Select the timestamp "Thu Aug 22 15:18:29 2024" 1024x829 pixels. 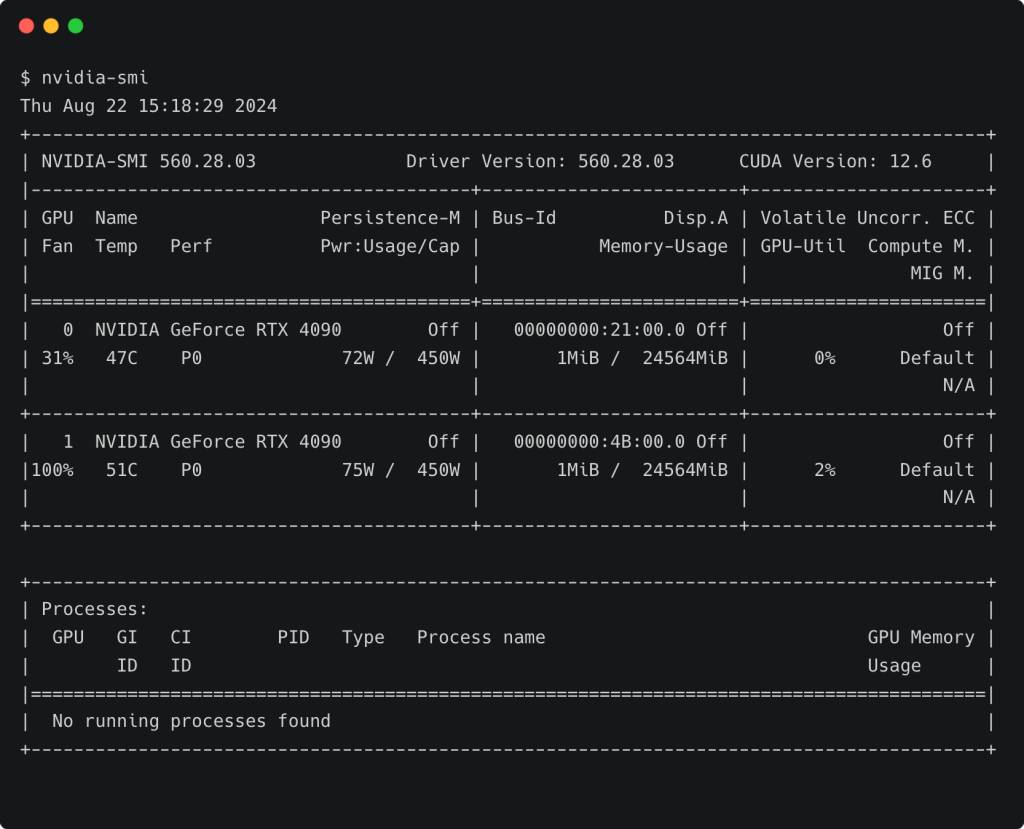click(x=149, y=106)
